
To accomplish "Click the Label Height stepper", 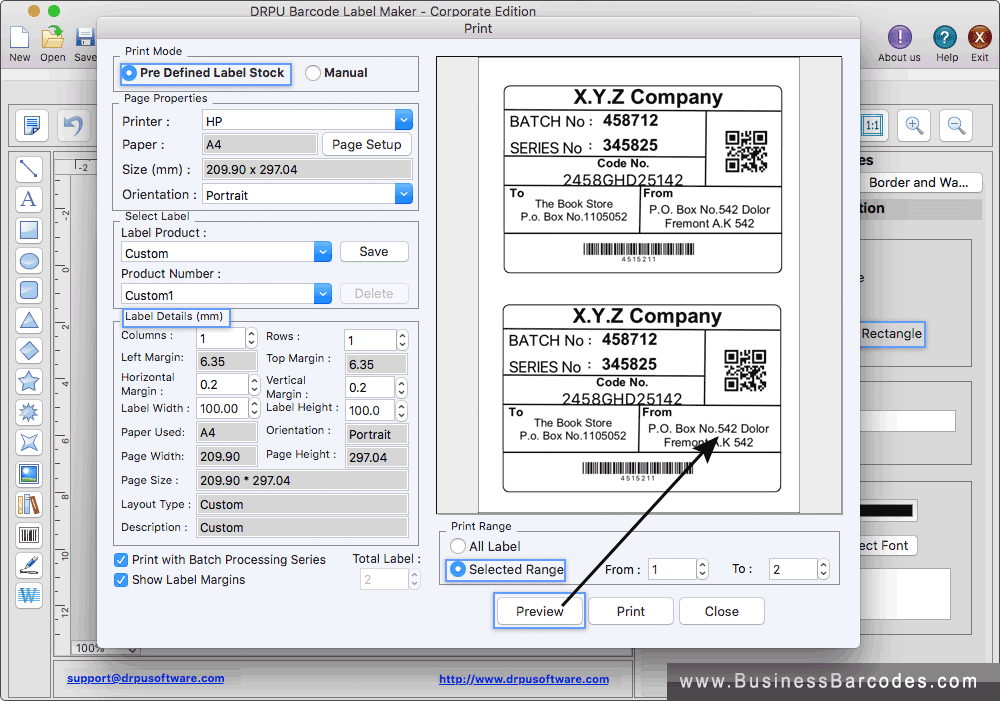I will tap(401, 411).
